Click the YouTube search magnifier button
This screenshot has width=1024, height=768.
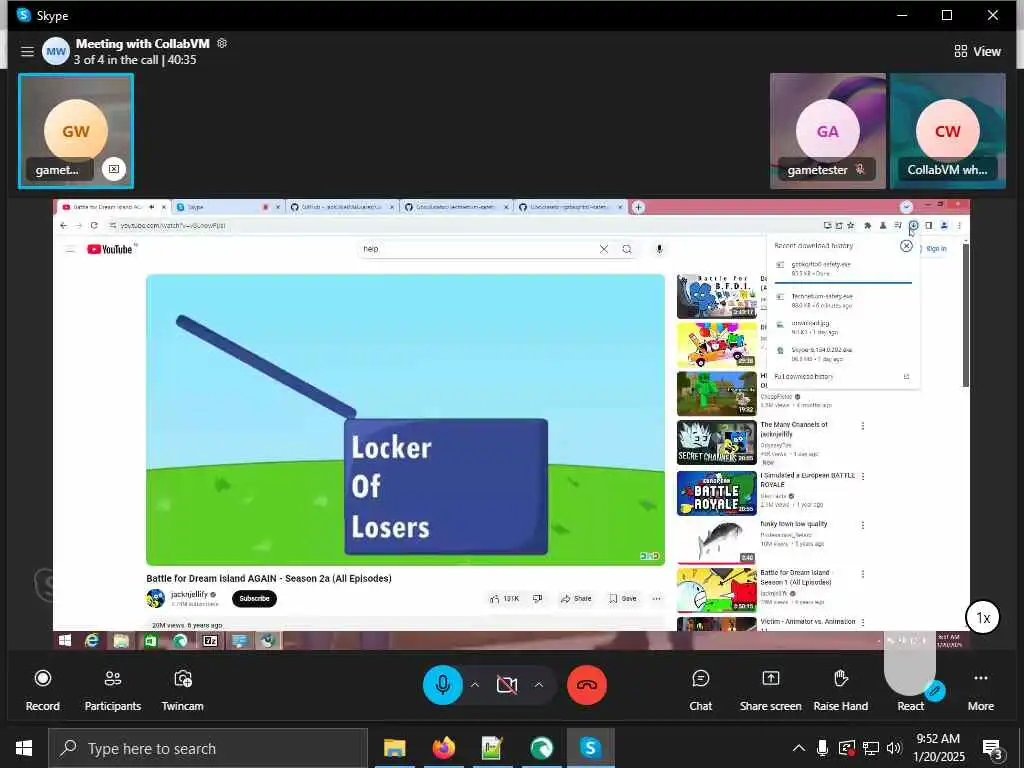click(627, 249)
